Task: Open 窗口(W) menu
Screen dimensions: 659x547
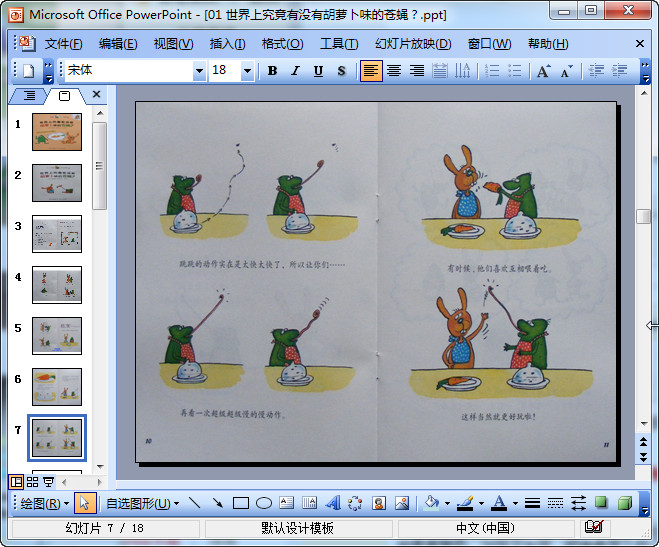Action: [489, 44]
